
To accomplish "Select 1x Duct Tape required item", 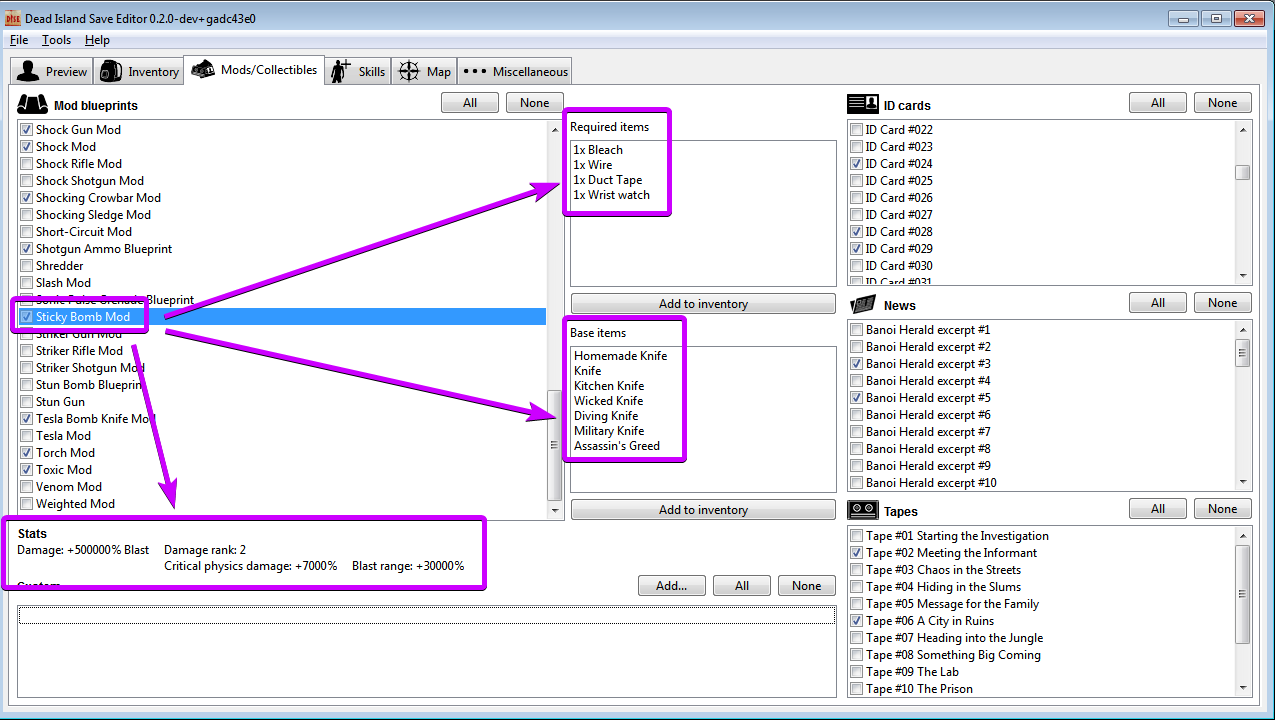I will (608, 180).
